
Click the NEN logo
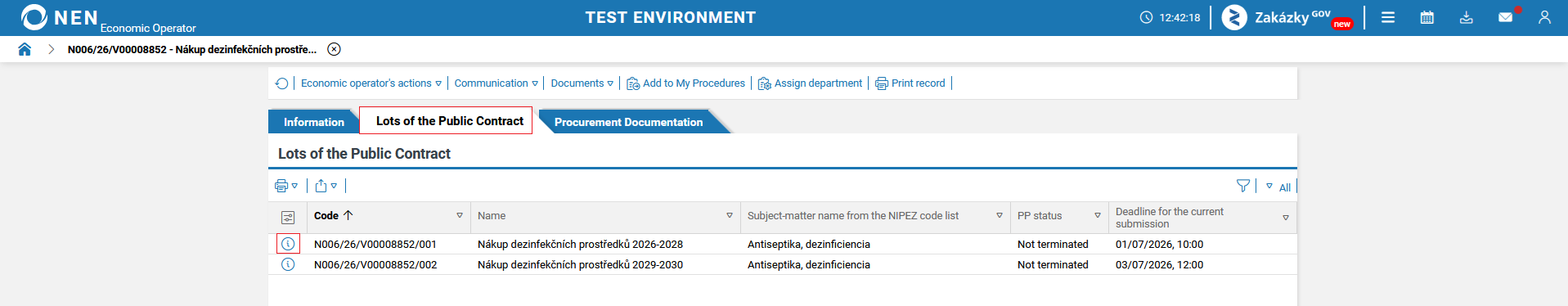coord(59,17)
